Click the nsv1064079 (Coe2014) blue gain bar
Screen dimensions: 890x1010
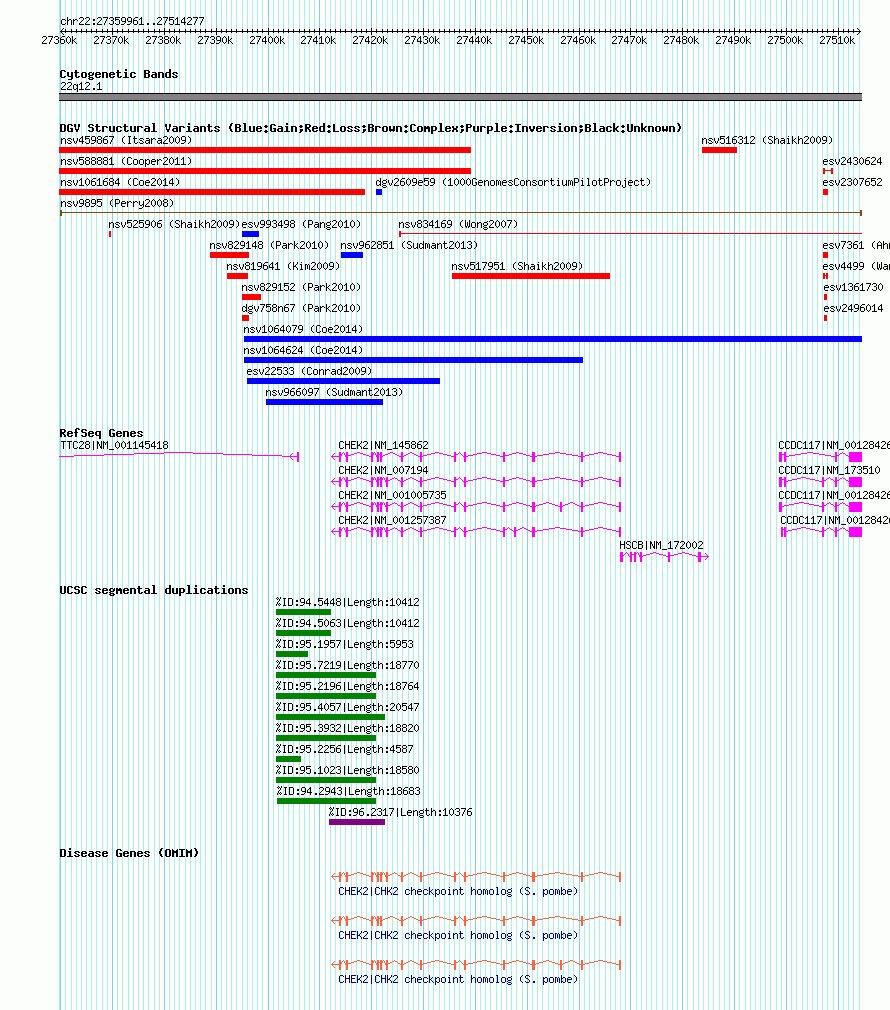pyautogui.click(x=553, y=339)
